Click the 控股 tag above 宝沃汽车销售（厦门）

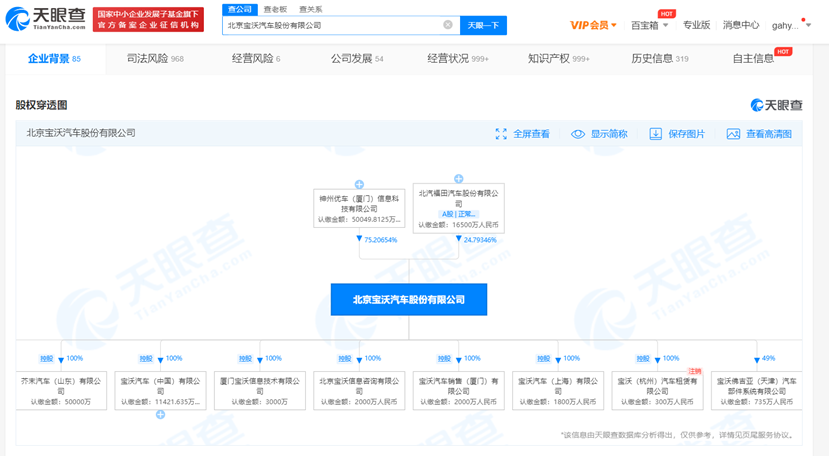(444, 358)
